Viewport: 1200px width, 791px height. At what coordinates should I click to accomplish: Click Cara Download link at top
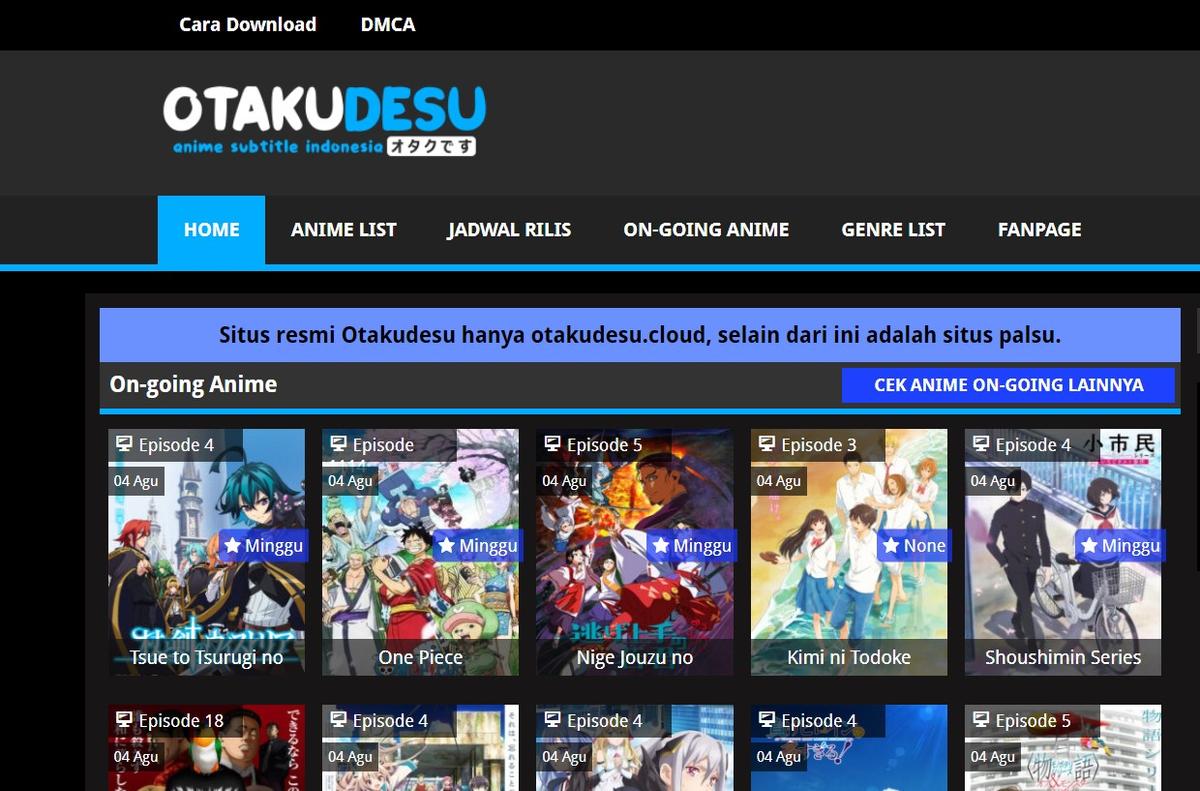247,25
